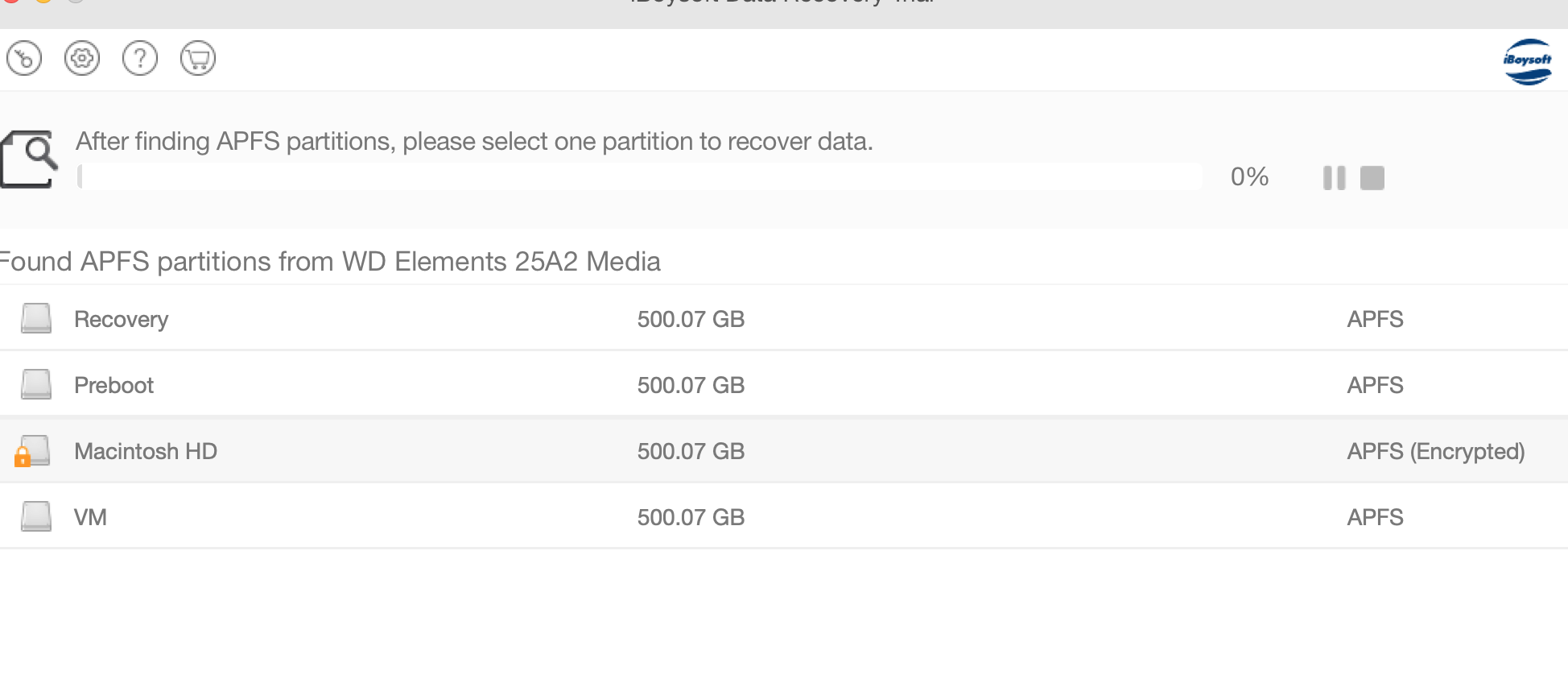This screenshot has height=675, width=1568.
Task: Click the key (license activation) icon
Action: click(x=24, y=59)
